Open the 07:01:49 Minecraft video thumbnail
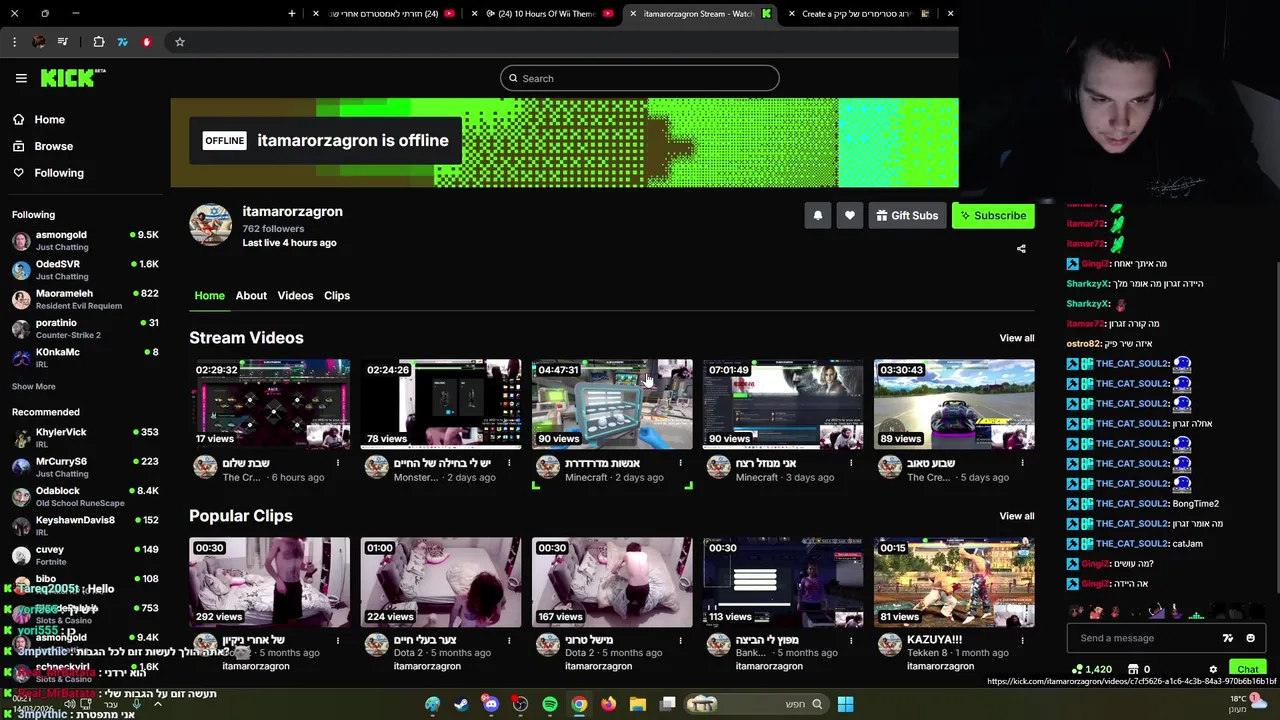This screenshot has height=720, width=1280. (x=783, y=404)
